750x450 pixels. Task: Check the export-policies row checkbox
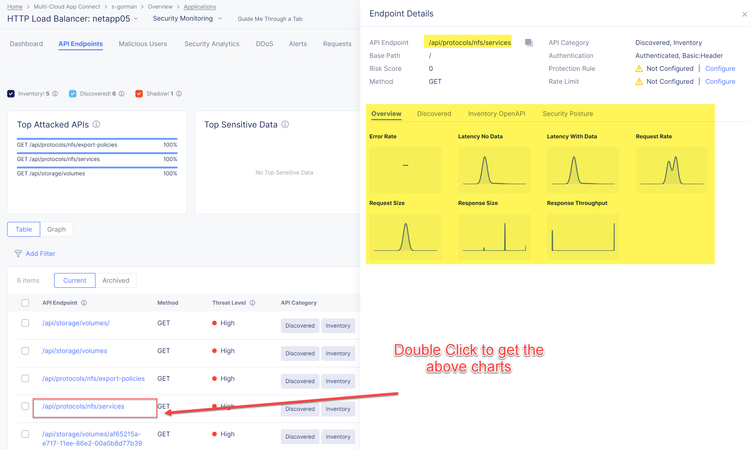(25, 379)
